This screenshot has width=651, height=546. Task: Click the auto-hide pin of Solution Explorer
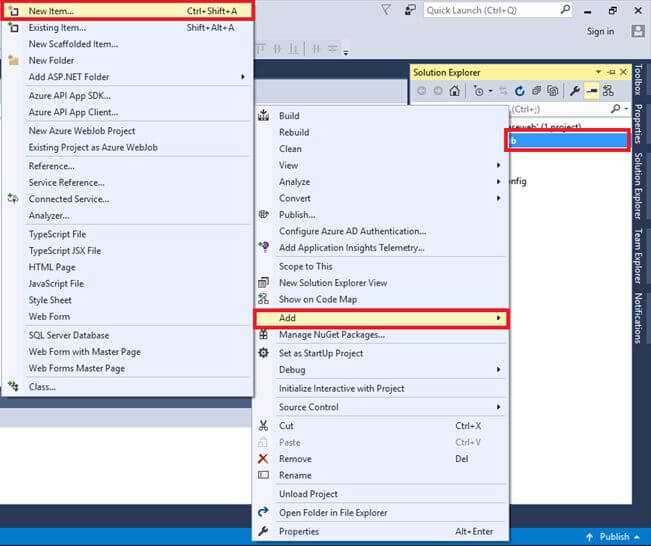(x=611, y=72)
